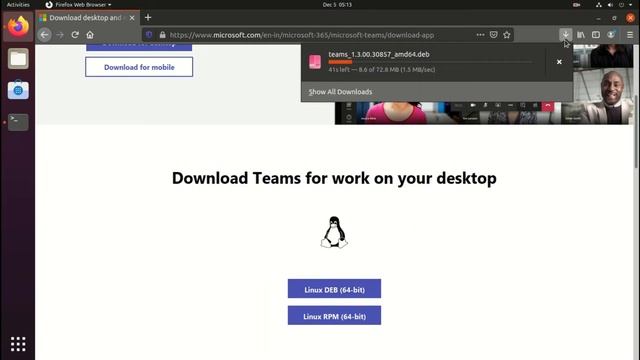
Task: Open page actions three-dot menu
Action: point(480,35)
